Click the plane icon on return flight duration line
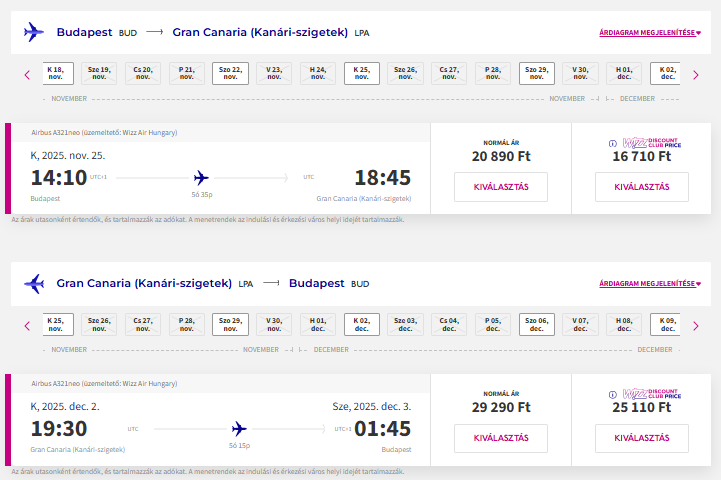 tap(239, 429)
